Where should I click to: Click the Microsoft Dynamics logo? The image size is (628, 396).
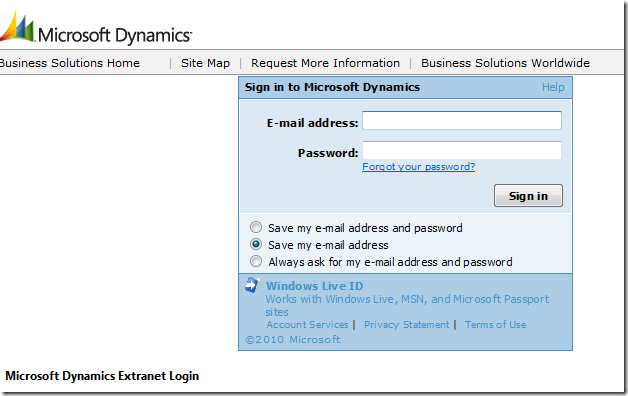coord(96,27)
